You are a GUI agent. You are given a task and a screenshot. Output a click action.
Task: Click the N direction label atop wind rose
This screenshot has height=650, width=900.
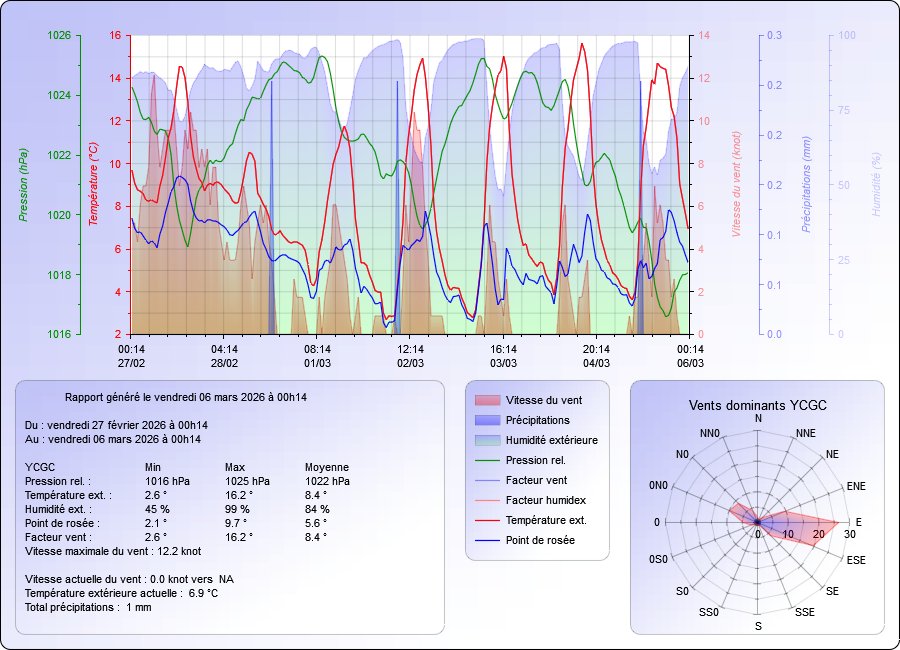757,418
